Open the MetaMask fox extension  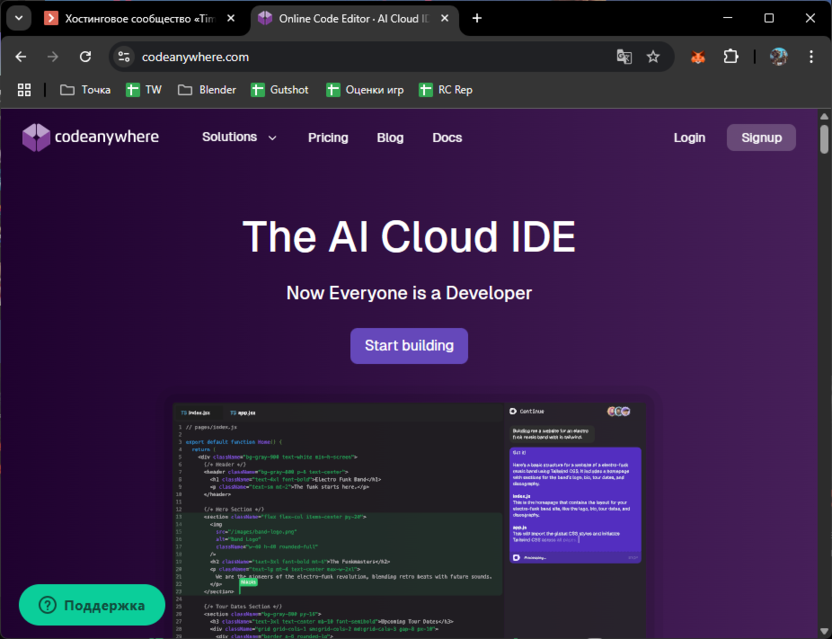(x=698, y=57)
